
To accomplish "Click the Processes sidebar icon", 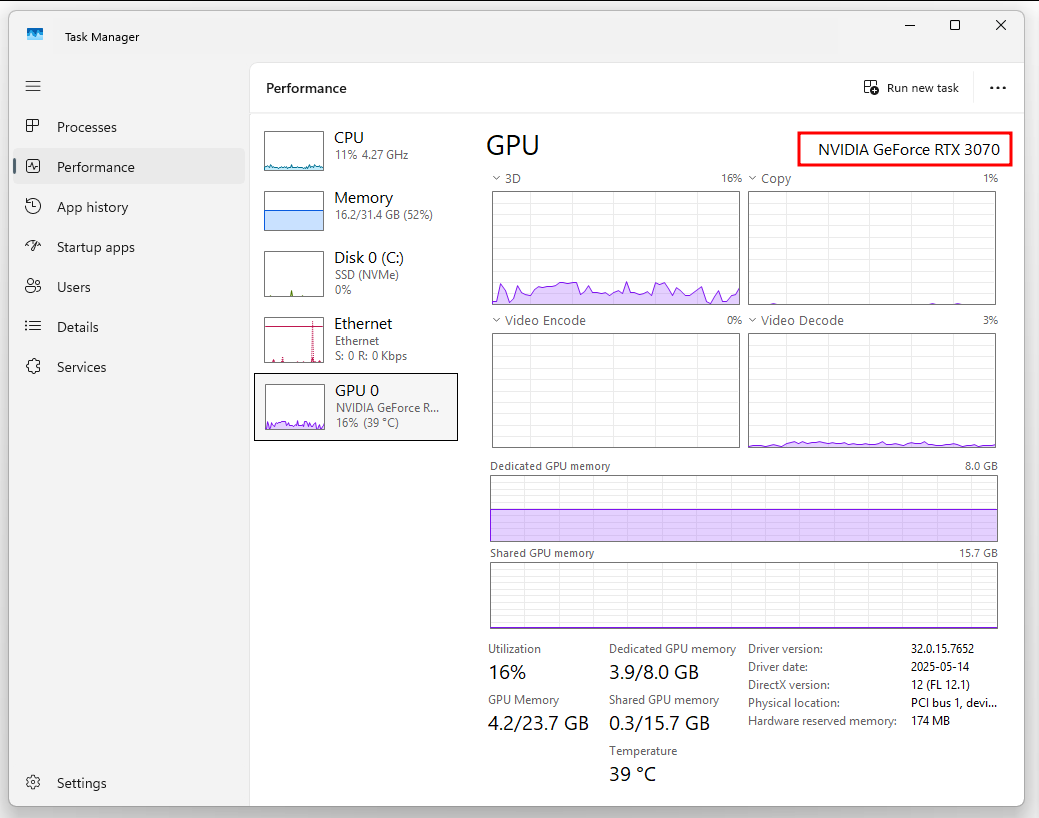I will (32, 126).
